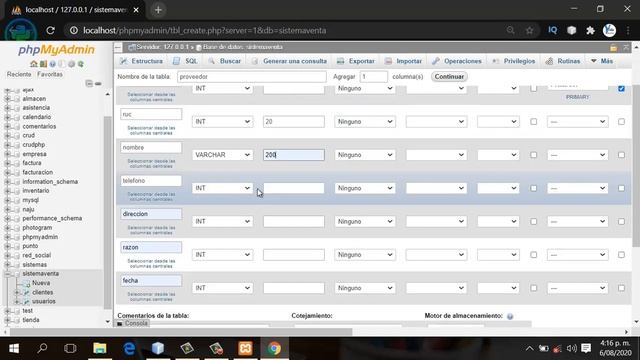Open volume control in system tray

coord(571,348)
